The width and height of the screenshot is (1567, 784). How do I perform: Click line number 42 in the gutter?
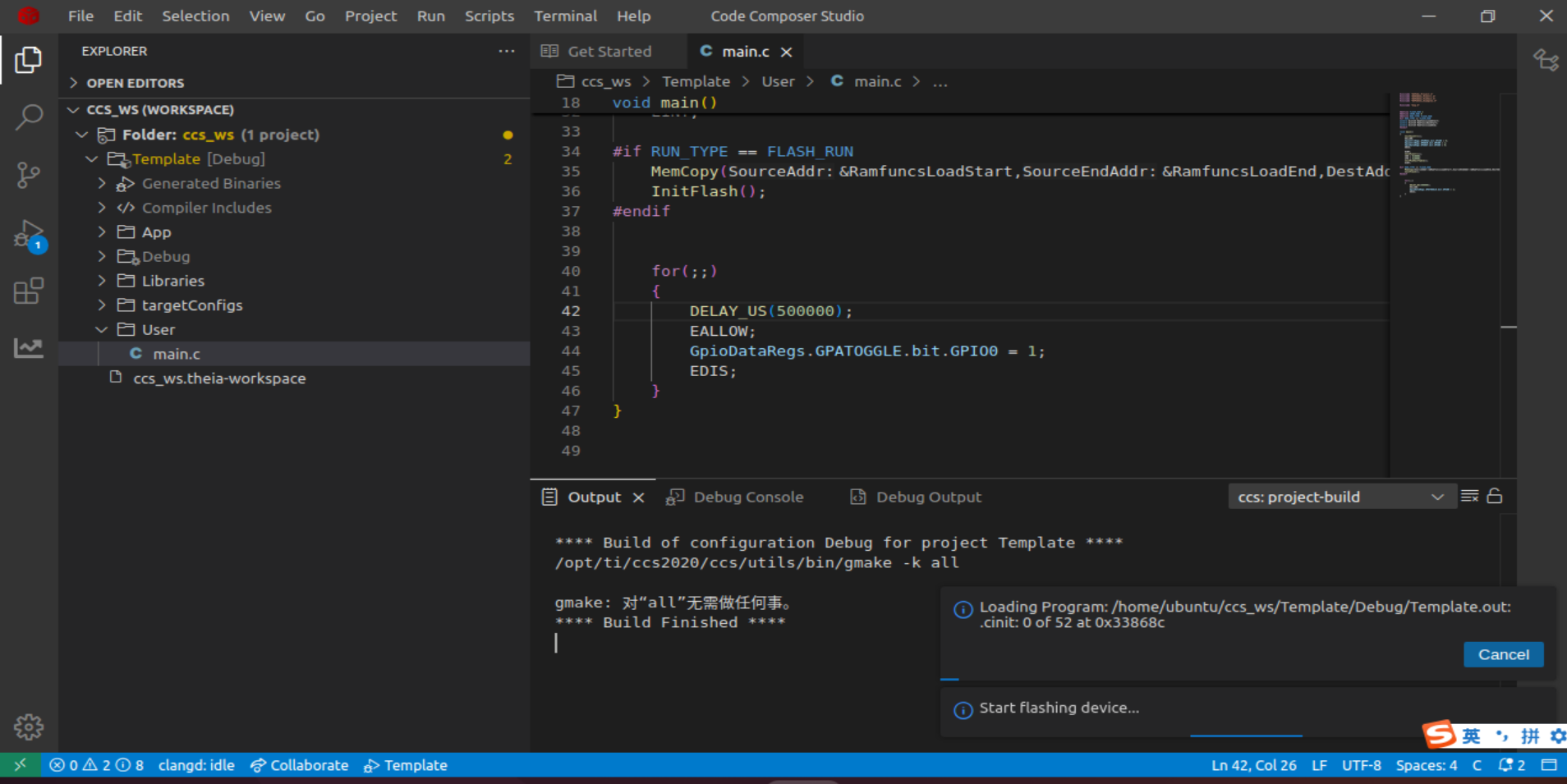570,311
